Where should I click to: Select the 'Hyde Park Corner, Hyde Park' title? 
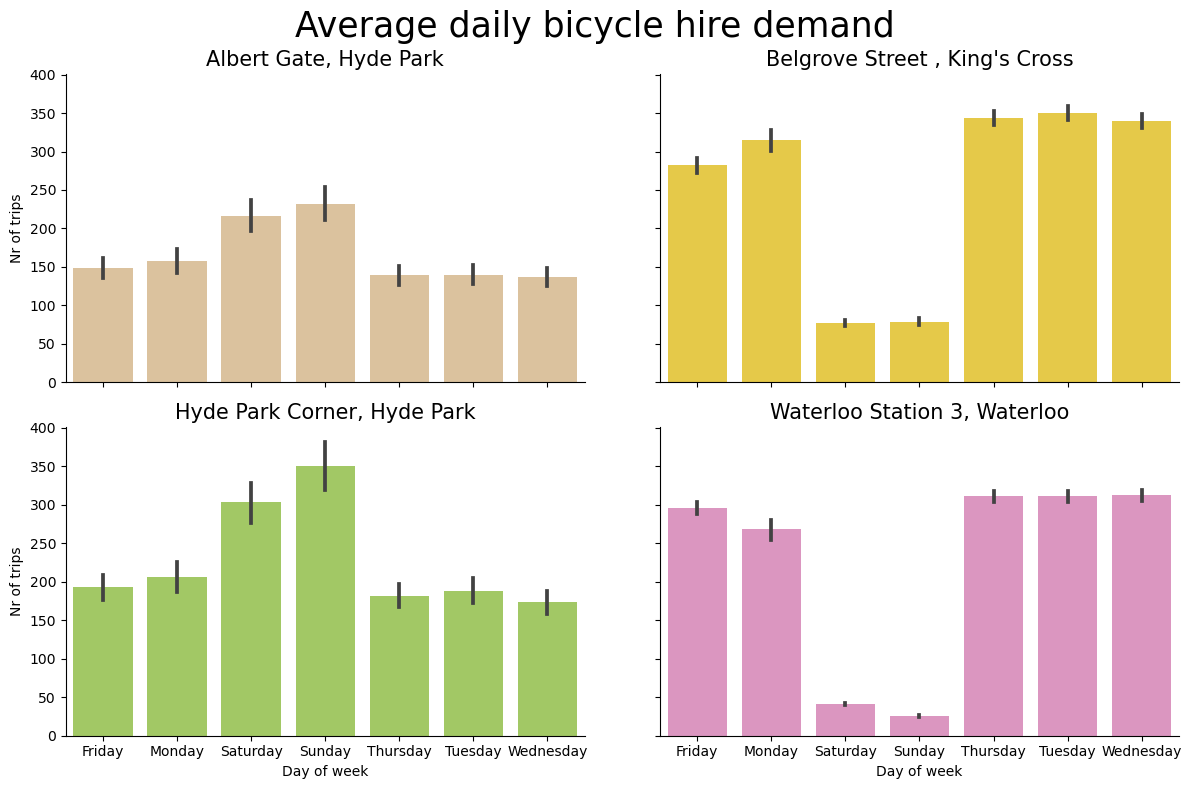point(324,413)
